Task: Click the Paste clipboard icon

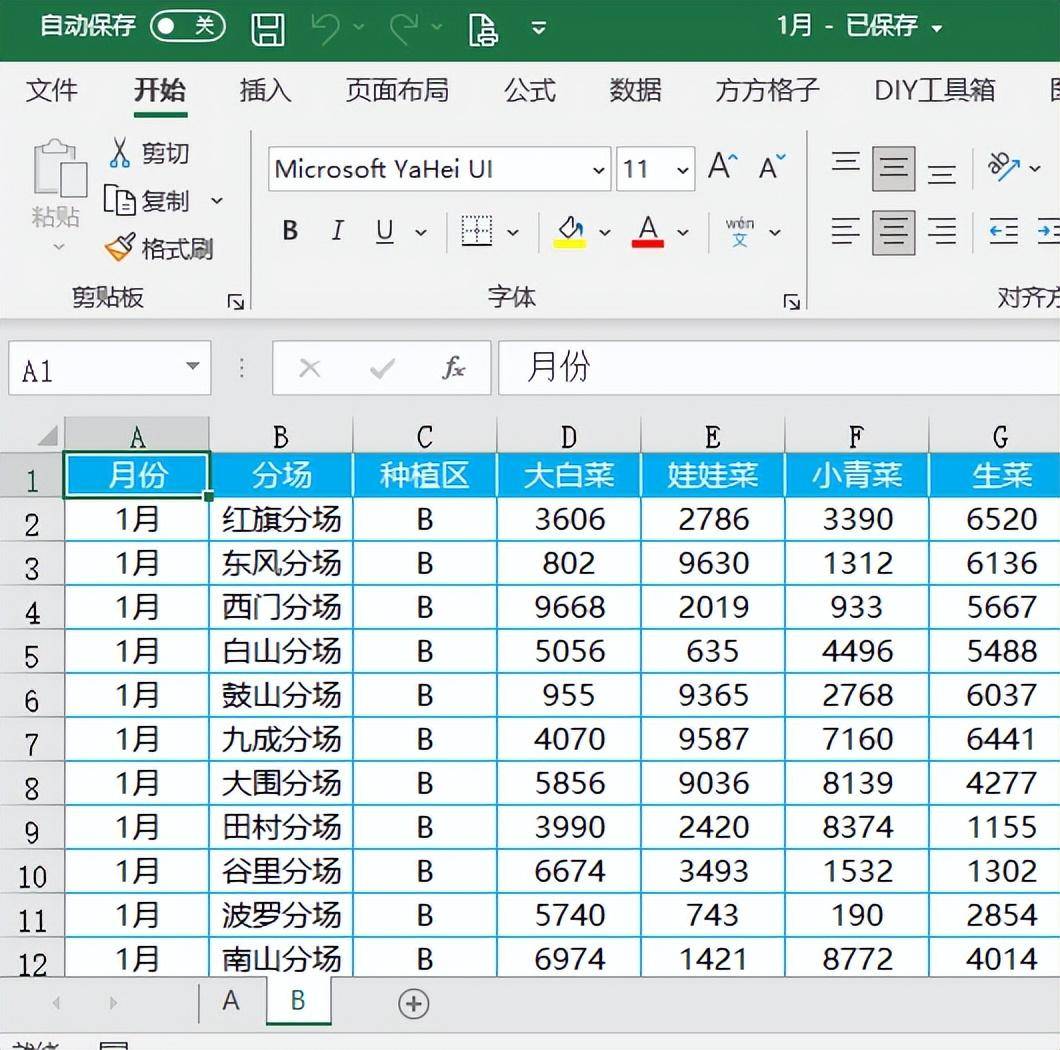Action: click(59, 168)
